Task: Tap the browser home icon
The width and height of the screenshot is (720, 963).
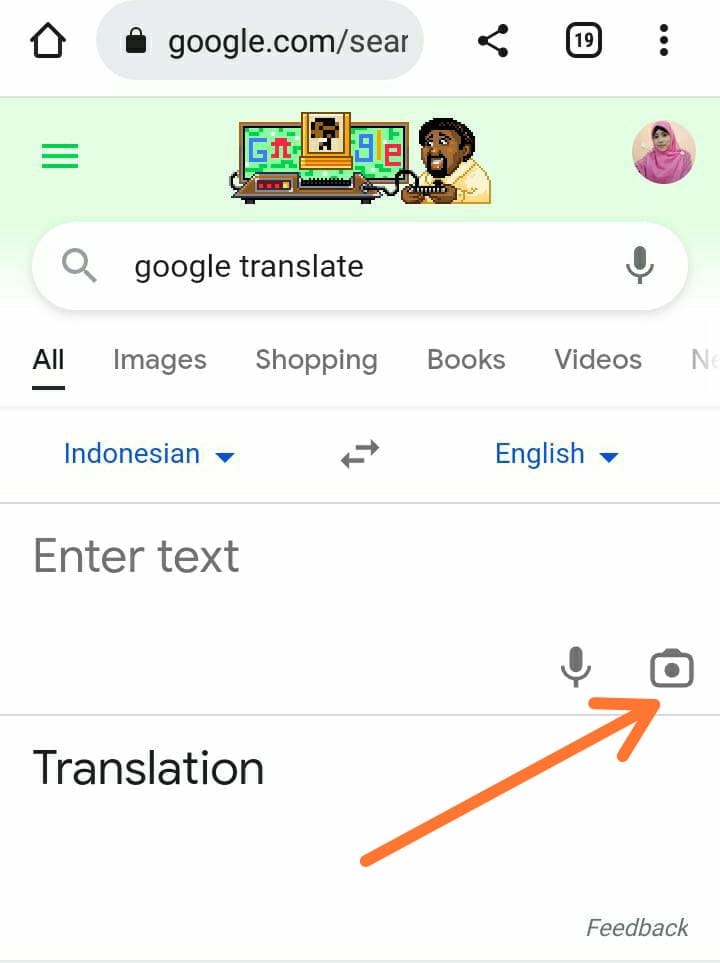Action: point(48,41)
